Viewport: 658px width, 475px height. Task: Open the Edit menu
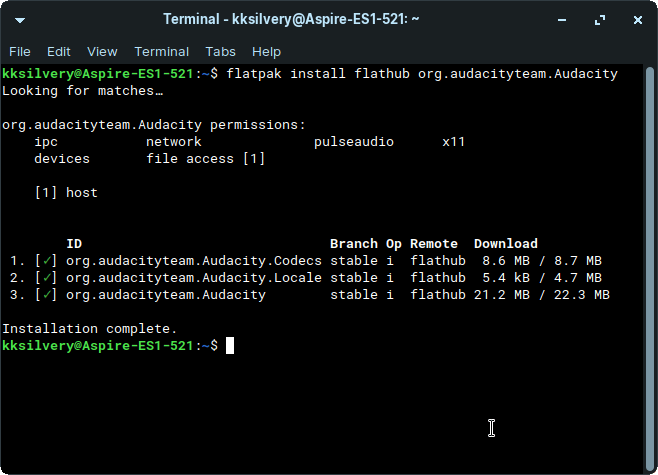(59, 51)
